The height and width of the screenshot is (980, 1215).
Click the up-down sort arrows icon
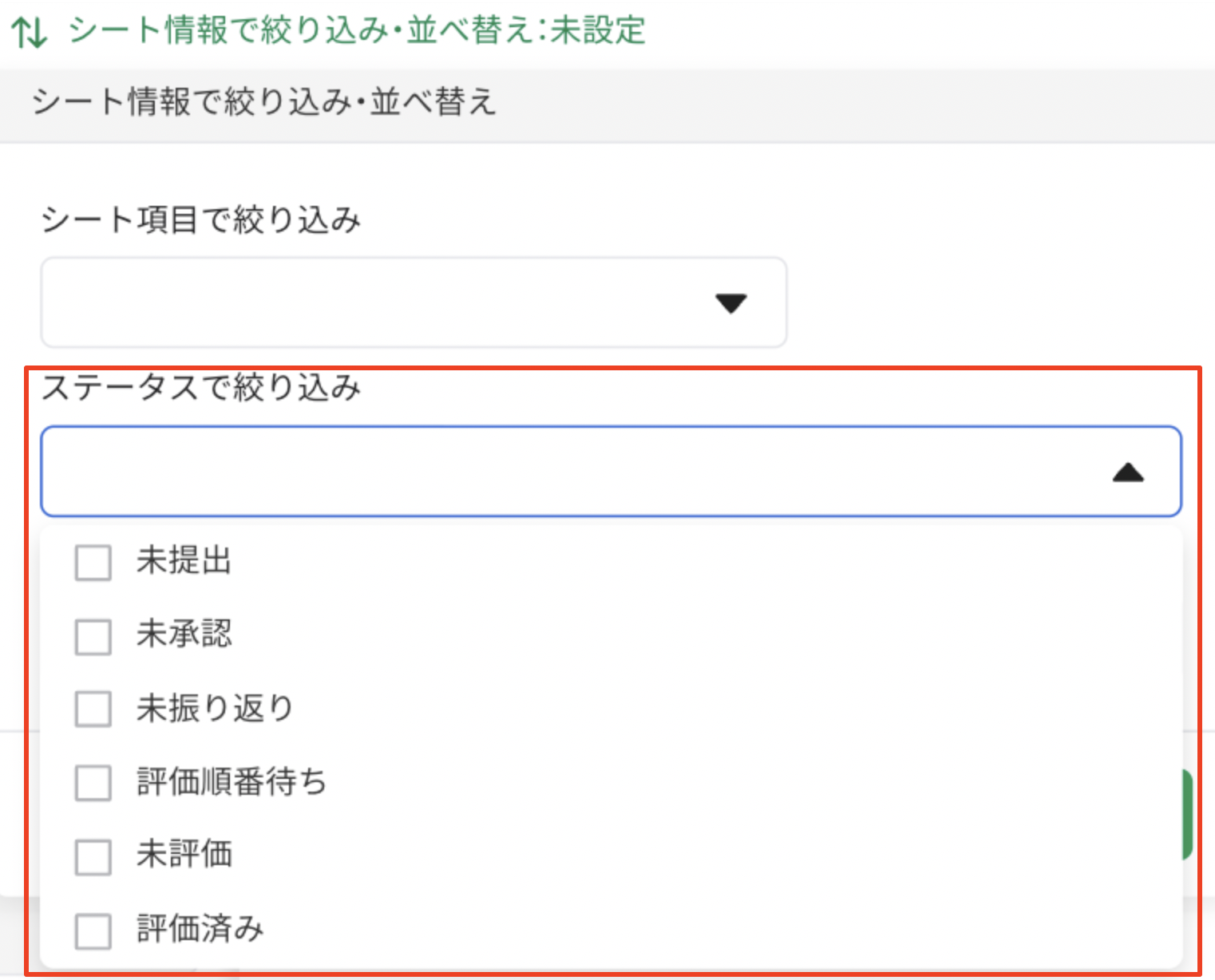pyautogui.click(x=30, y=32)
